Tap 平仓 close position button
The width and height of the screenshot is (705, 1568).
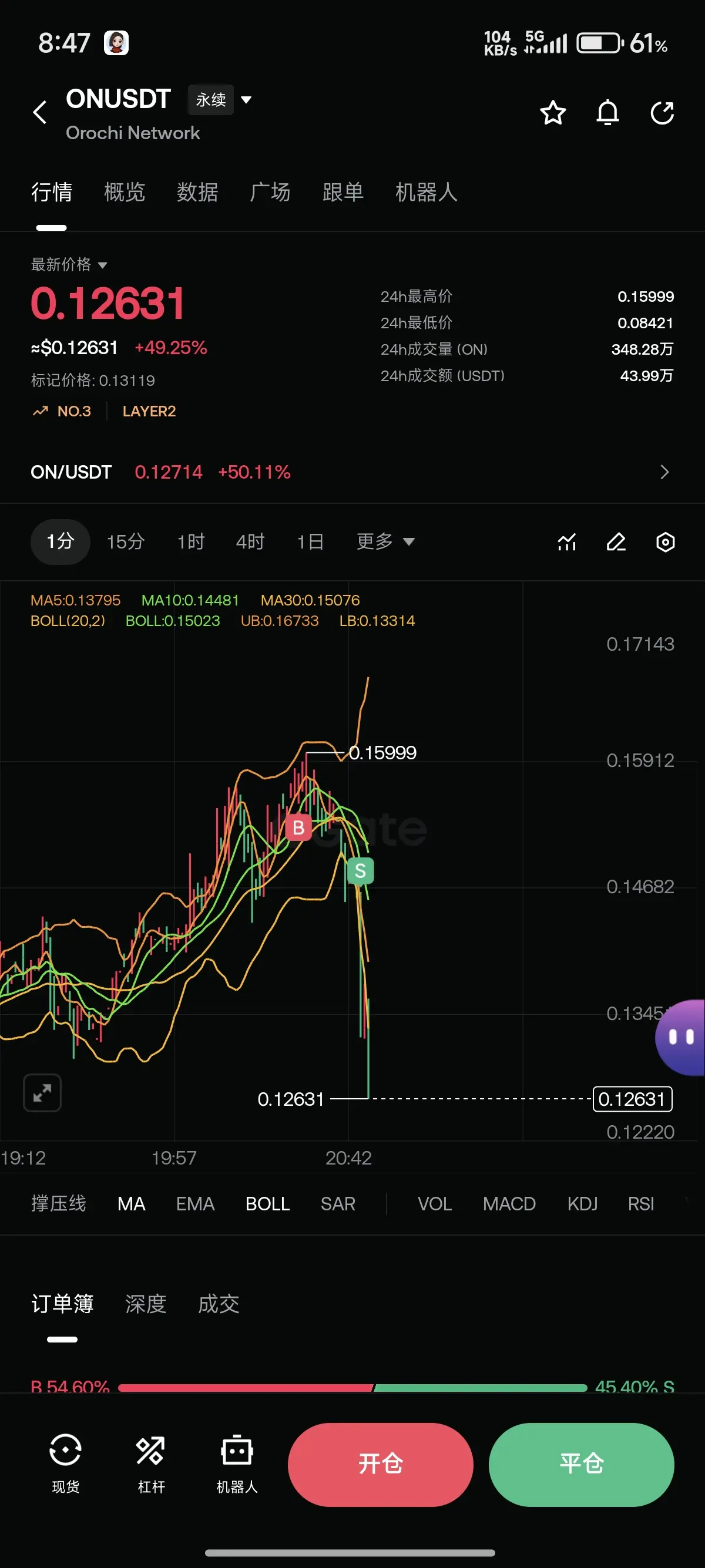pyautogui.click(x=582, y=1464)
